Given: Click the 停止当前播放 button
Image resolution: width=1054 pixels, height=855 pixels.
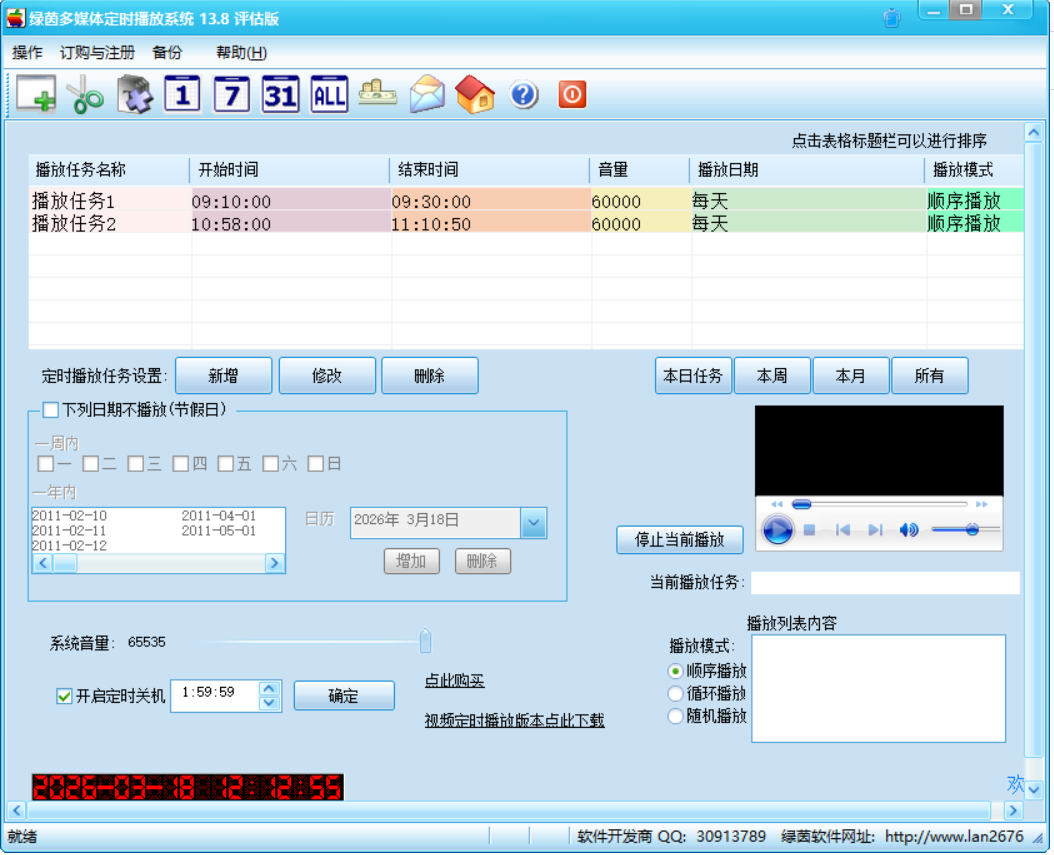Looking at the screenshot, I should [x=678, y=539].
